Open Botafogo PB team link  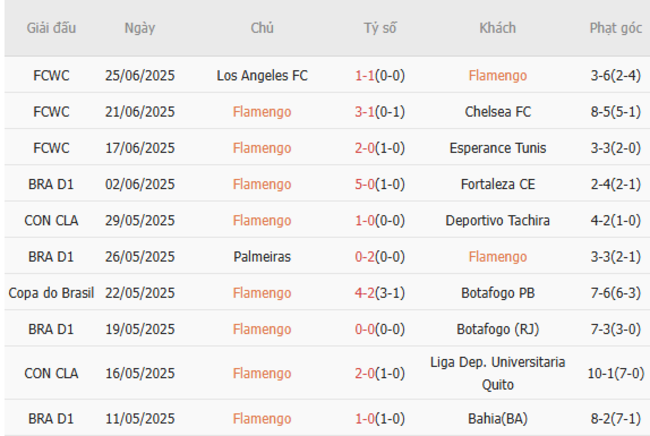tap(497, 293)
